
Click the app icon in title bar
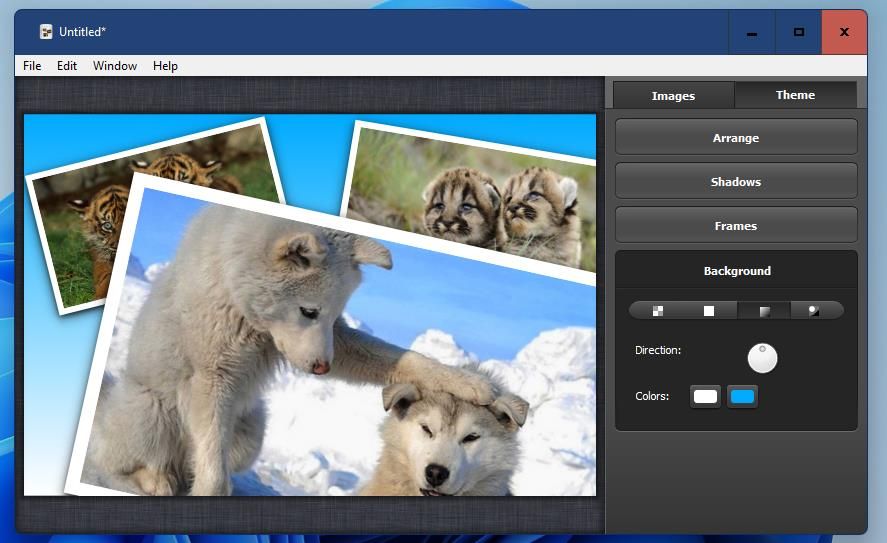tap(46, 32)
